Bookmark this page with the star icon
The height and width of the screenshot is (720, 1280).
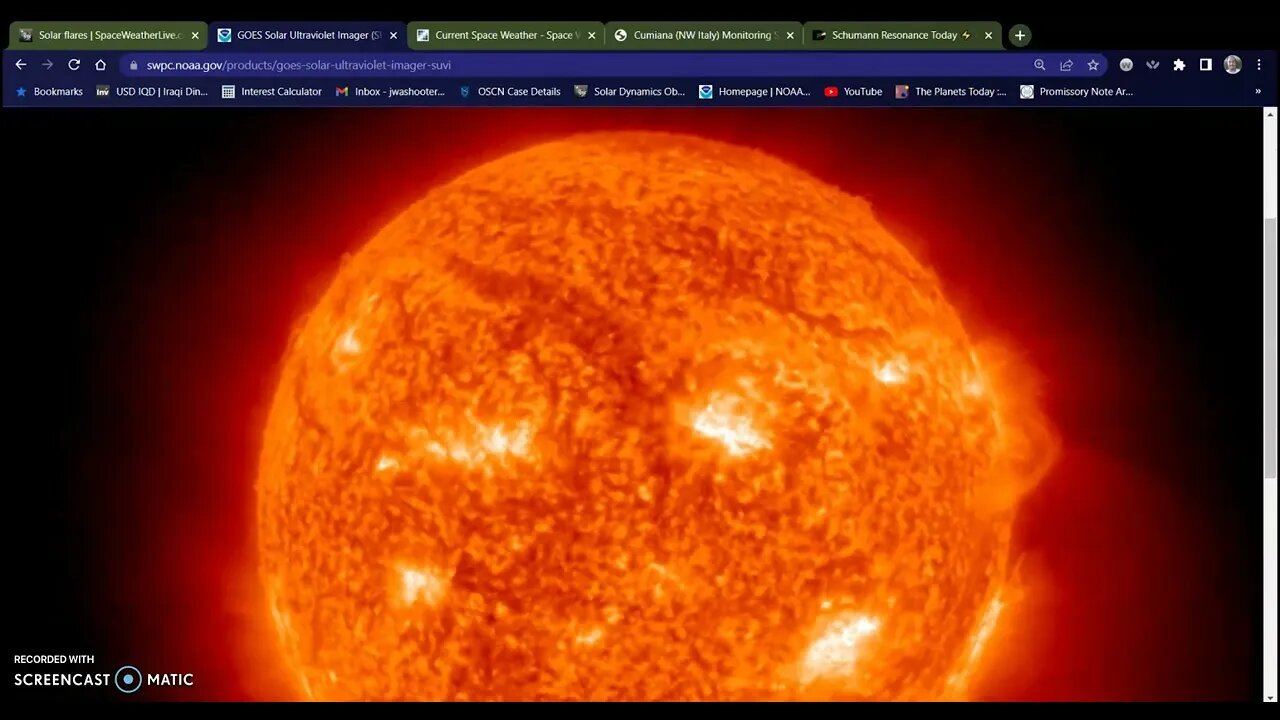1093,65
